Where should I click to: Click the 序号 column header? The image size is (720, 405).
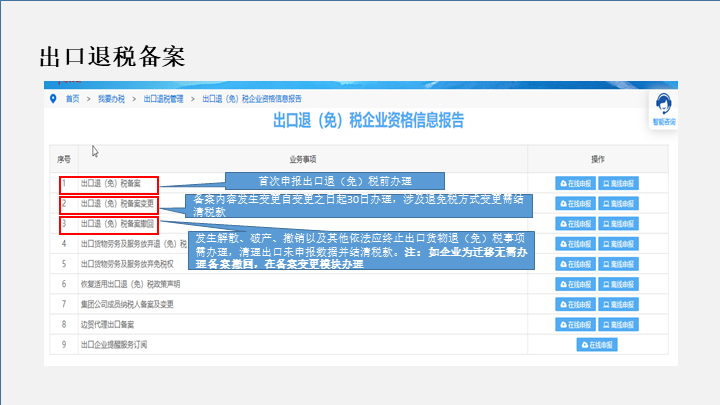point(64,159)
